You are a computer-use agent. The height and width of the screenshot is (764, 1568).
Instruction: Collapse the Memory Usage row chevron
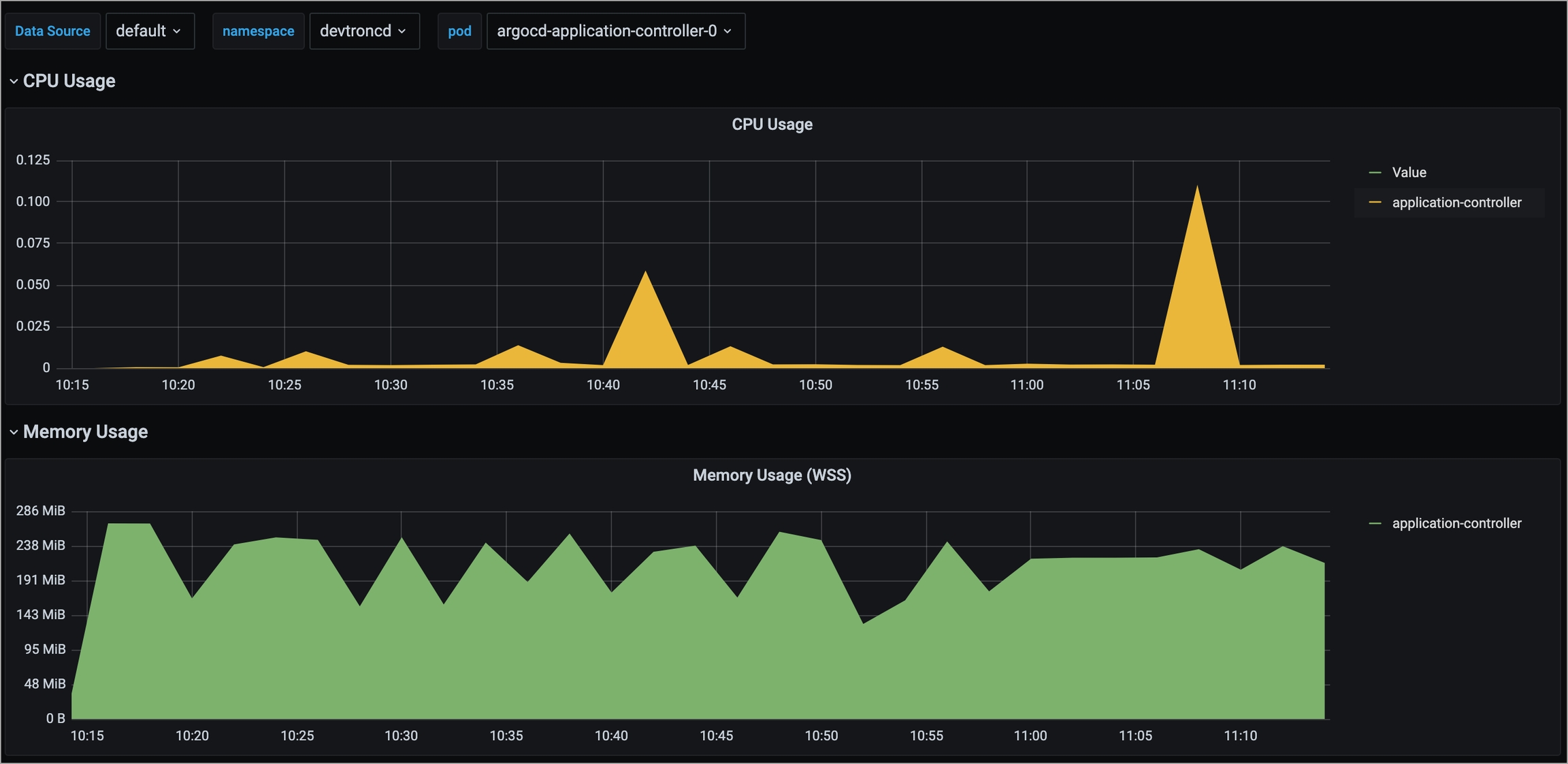(14, 432)
